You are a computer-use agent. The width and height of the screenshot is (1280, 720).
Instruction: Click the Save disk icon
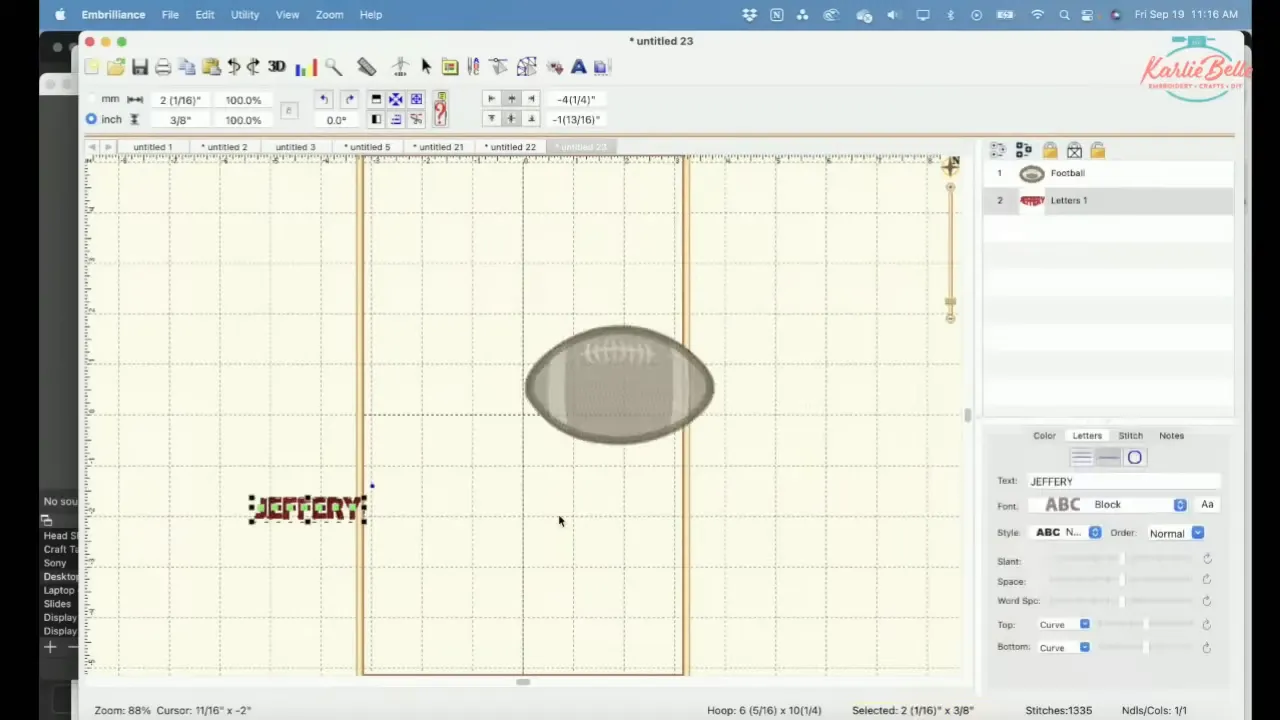coord(140,67)
